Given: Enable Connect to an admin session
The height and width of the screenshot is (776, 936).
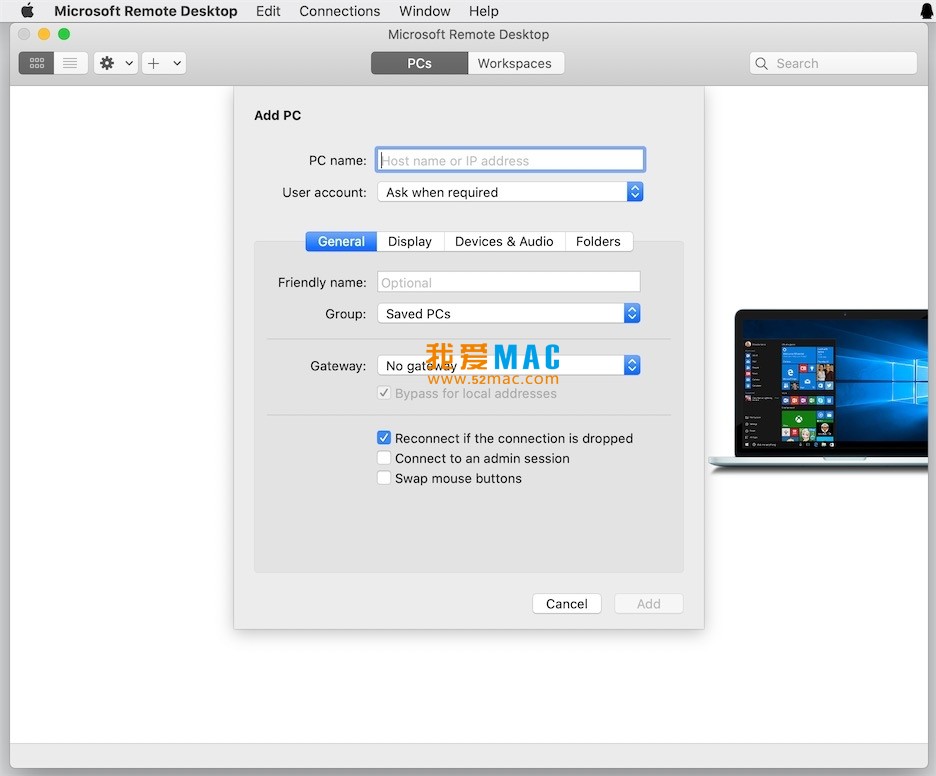Looking at the screenshot, I should [x=384, y=458].
